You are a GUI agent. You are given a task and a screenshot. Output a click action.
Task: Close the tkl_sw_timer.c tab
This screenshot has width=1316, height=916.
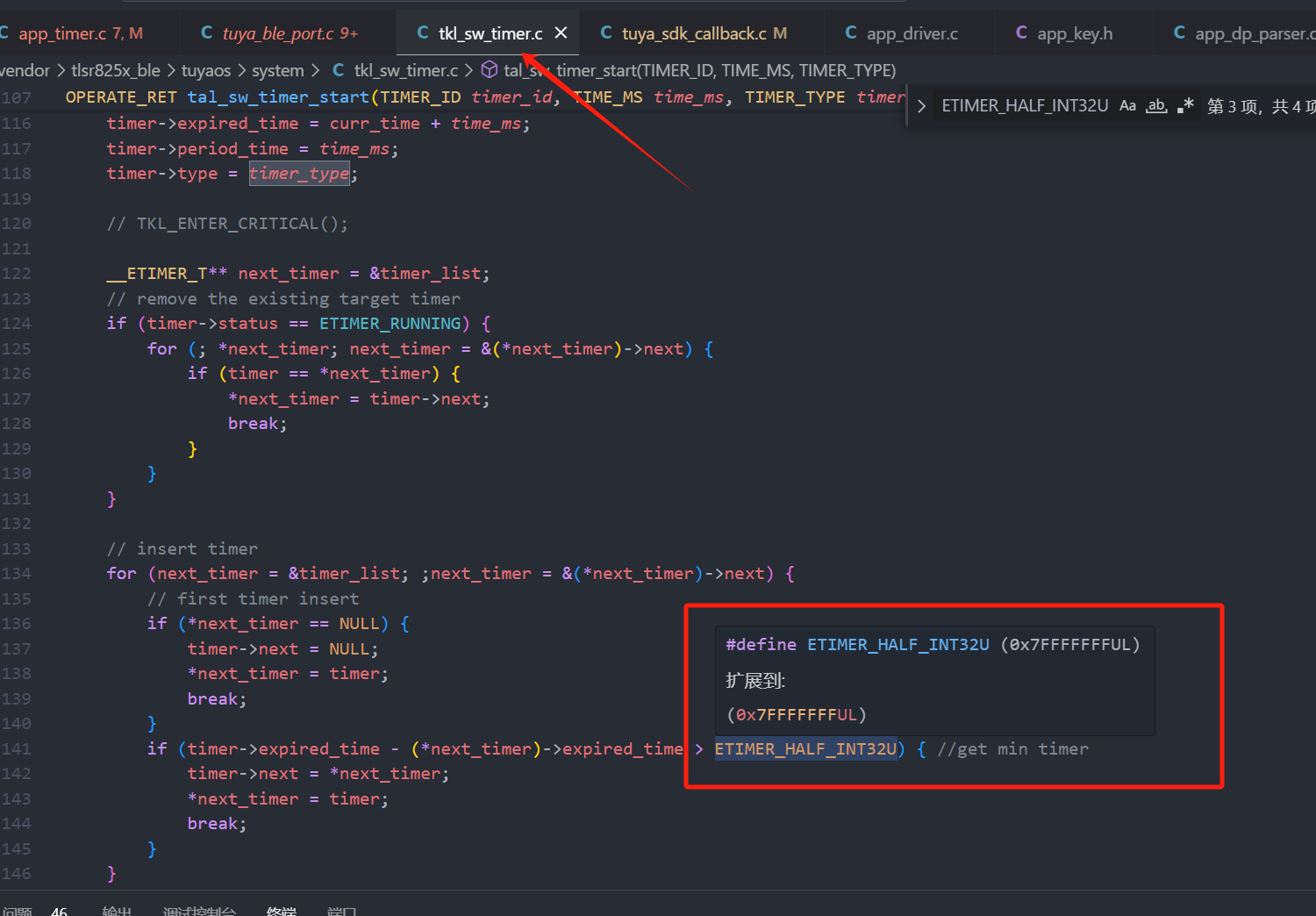pyautogui.click(x=561, y=32)
